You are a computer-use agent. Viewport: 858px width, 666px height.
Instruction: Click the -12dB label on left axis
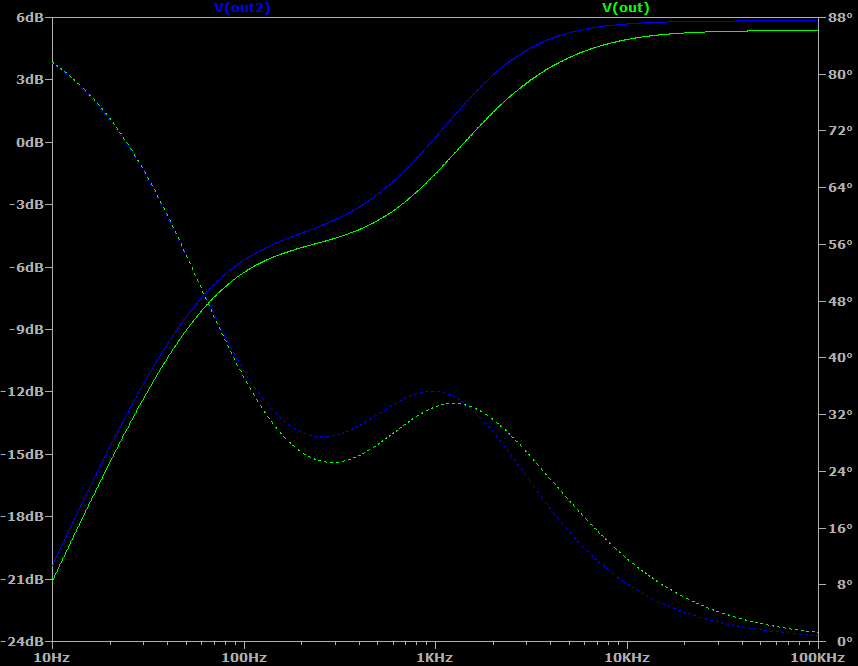tap(25, 392)
